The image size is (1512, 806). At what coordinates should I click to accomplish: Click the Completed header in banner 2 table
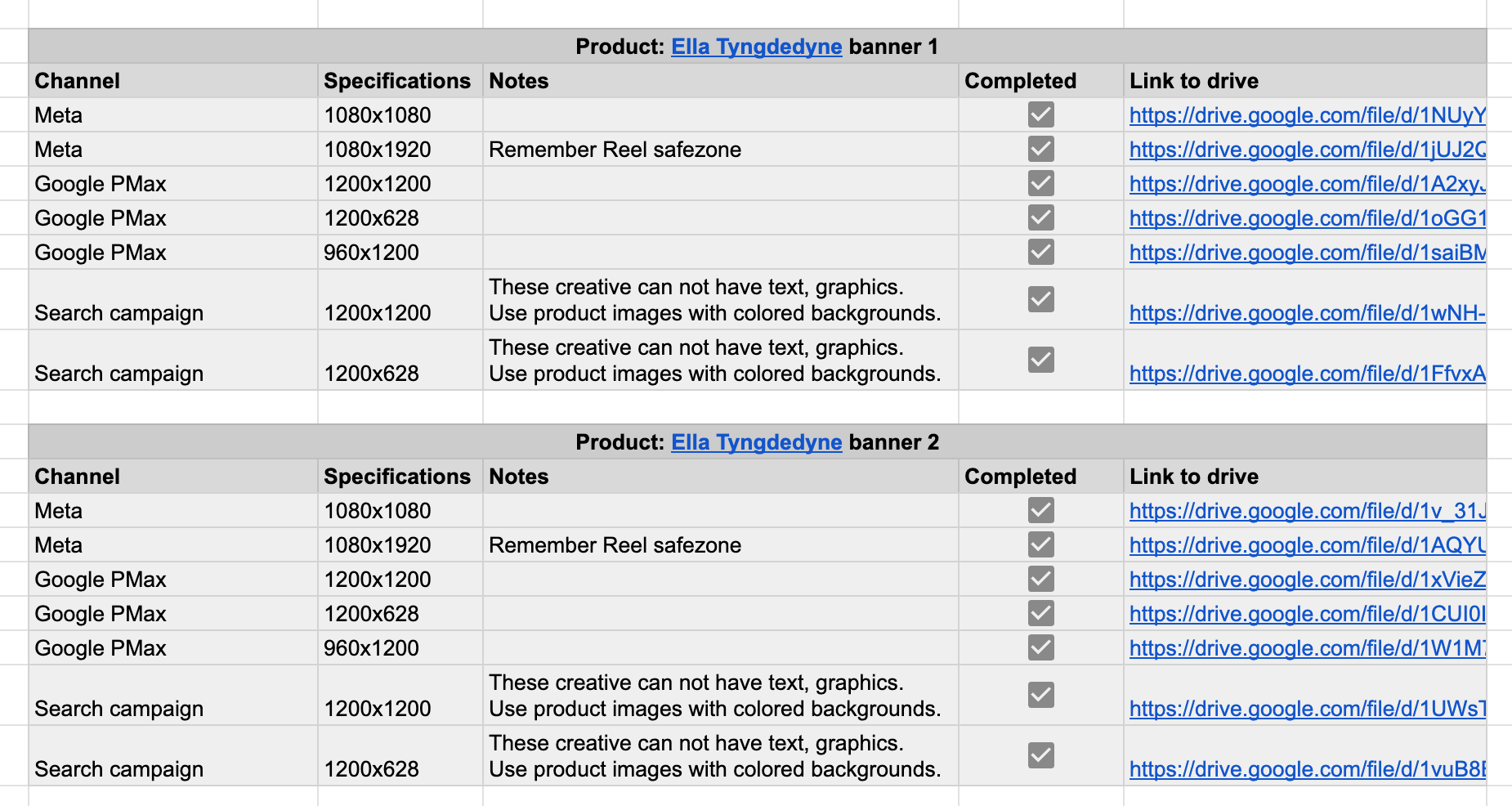pyautogui.click(x=1041, y=477)
